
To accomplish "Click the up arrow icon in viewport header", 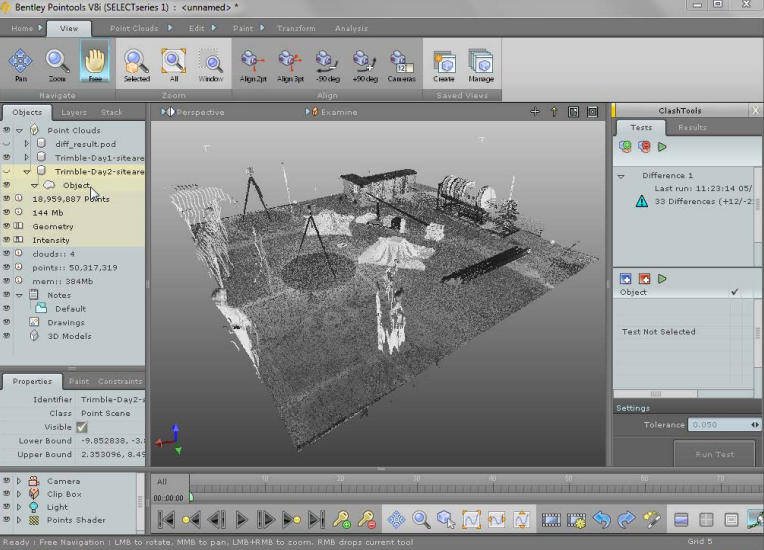I will (x=554, y=112).
